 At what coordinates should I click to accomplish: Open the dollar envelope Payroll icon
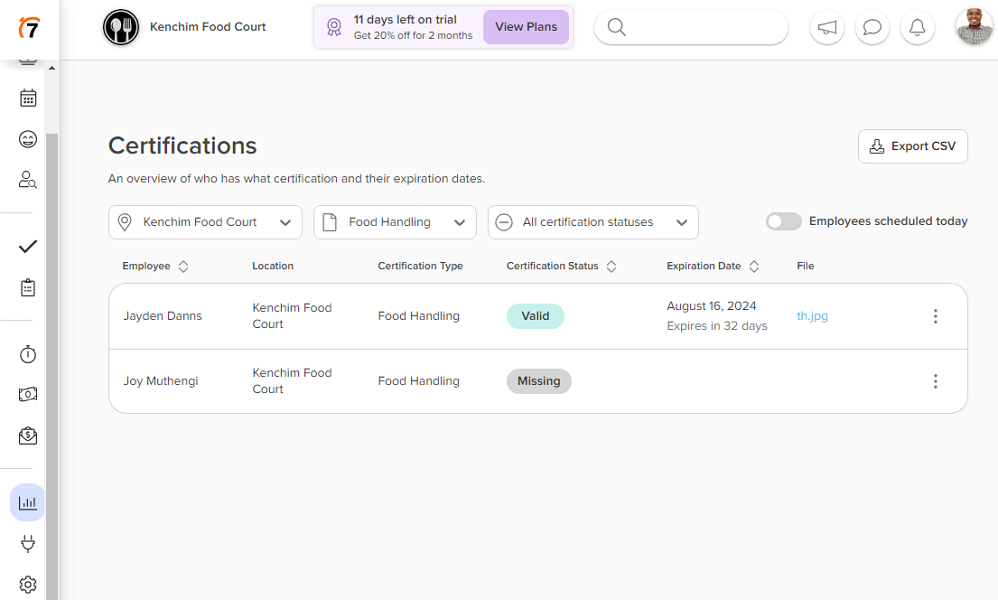tap(28, 436)
